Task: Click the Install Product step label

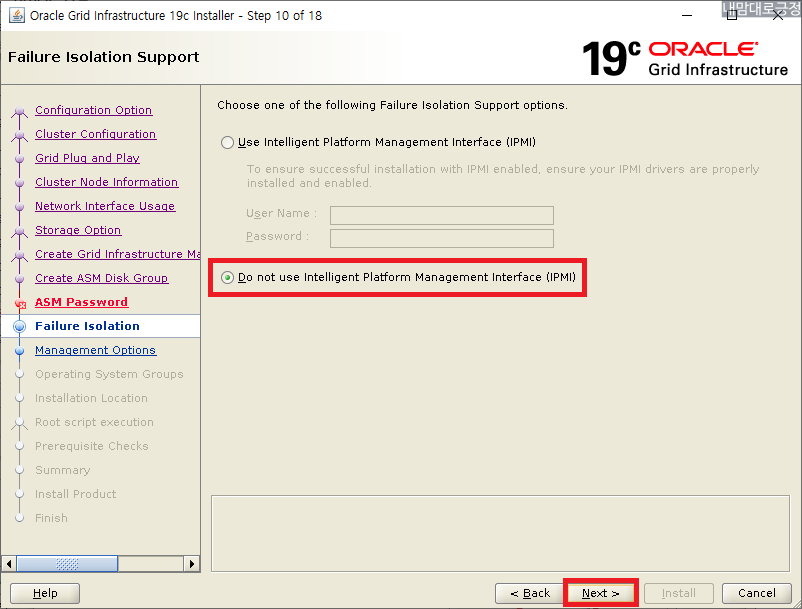Action: (x=75, y=494)
